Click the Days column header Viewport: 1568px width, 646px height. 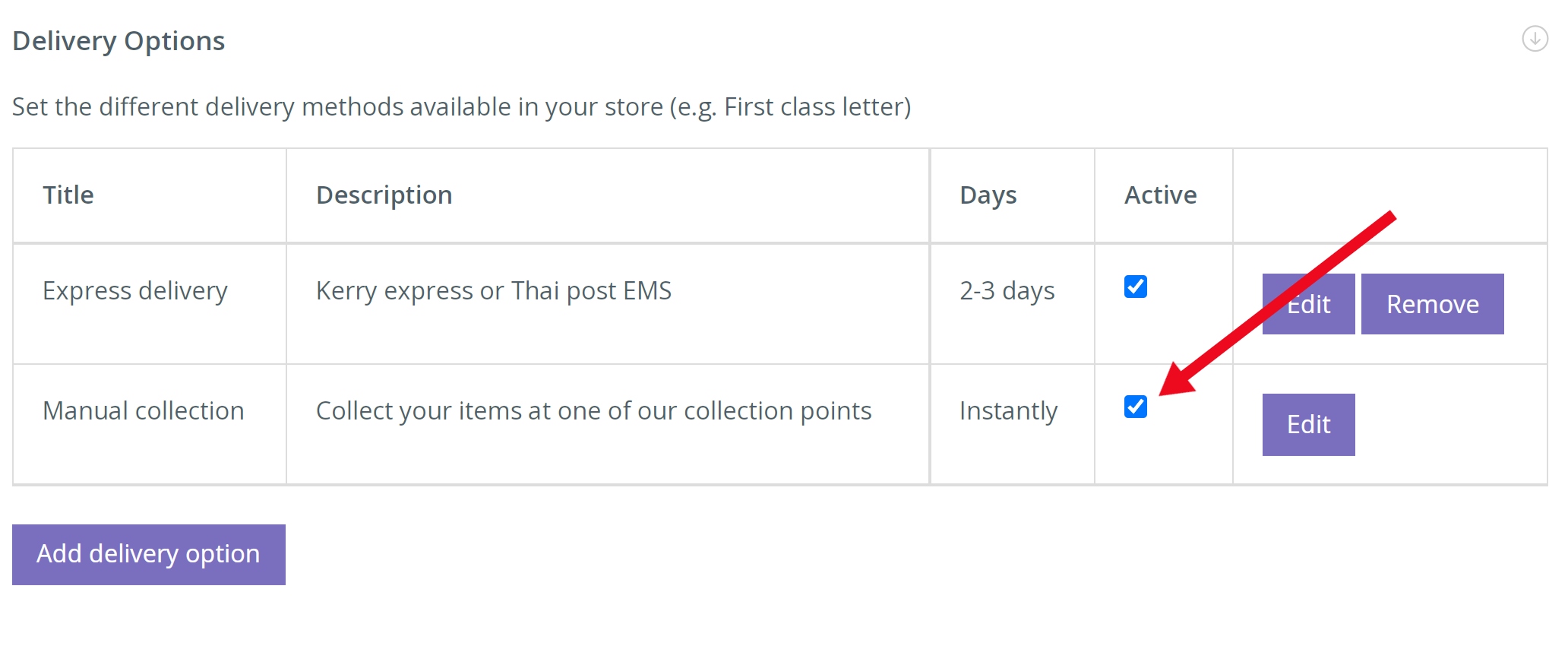click(x=988, y=196)
